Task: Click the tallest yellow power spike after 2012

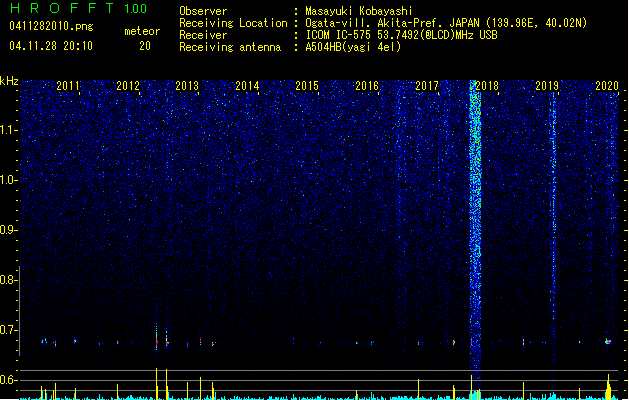Action: [156, 384]
